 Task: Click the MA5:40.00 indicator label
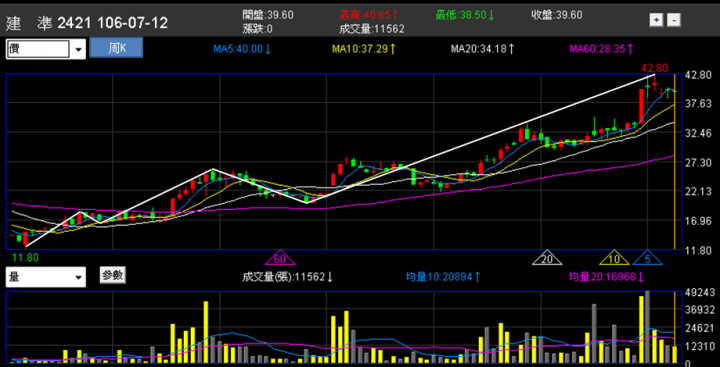pyautogui.click(x=242, y=49)
